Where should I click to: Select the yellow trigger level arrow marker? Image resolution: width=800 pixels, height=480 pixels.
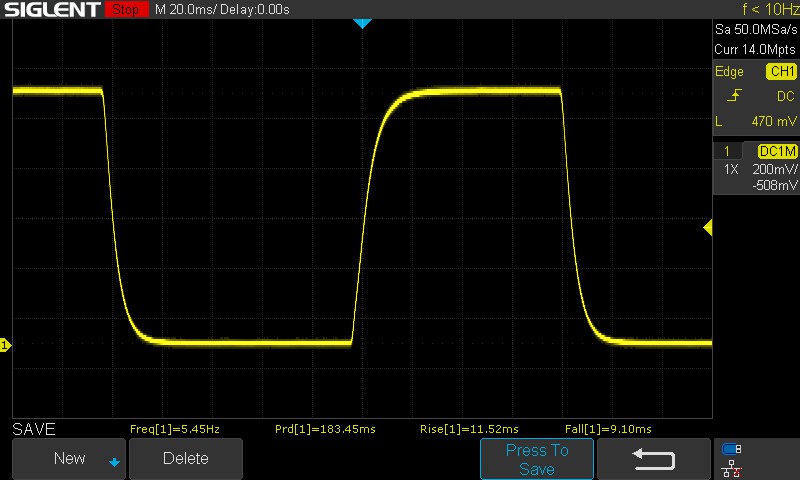coord(707,228)
